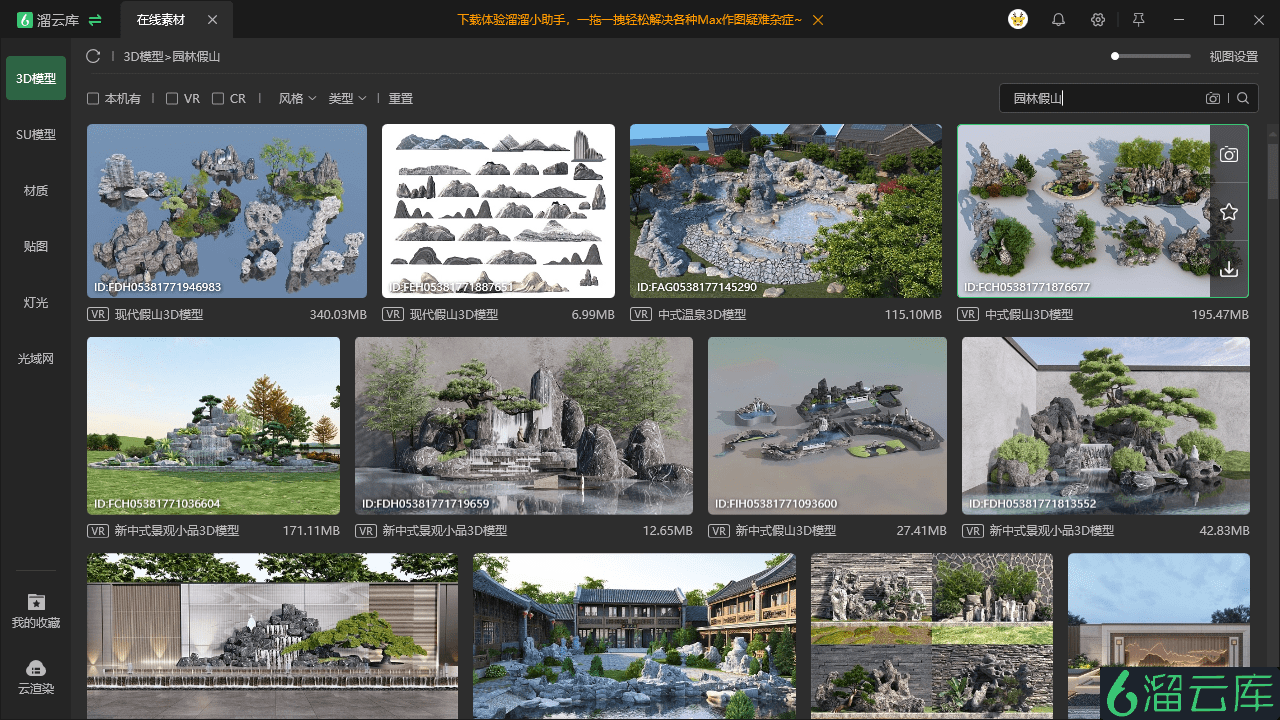This screenshot has width=1280, height=720.
Task: Click the 195.47MB file size text
Action: [1220, 314]
